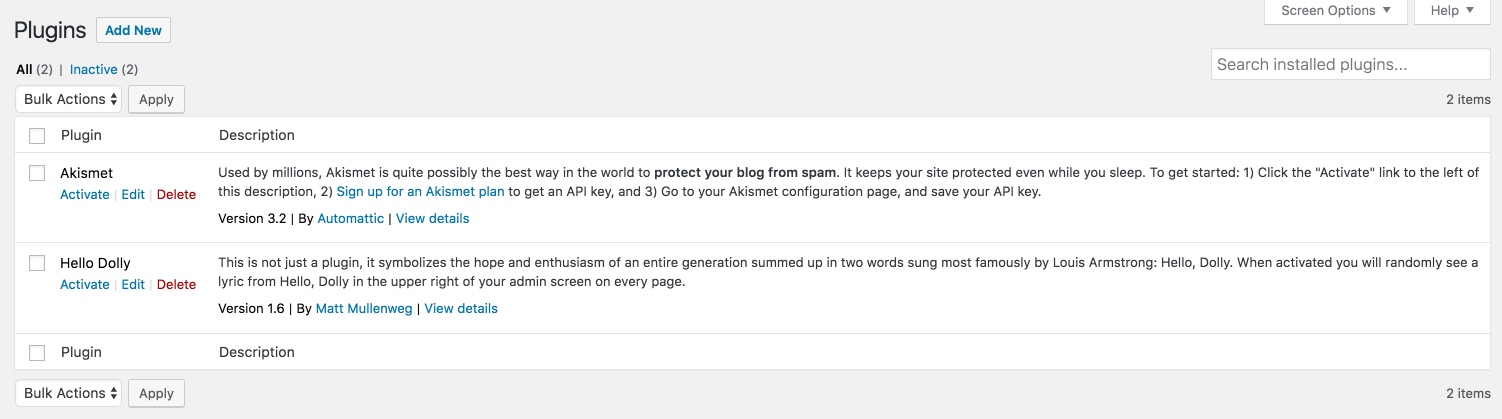View details for Hello Dolly
Image resolution: width=1502 pixels, height=419 pixels.
click(x=461, y=308)
